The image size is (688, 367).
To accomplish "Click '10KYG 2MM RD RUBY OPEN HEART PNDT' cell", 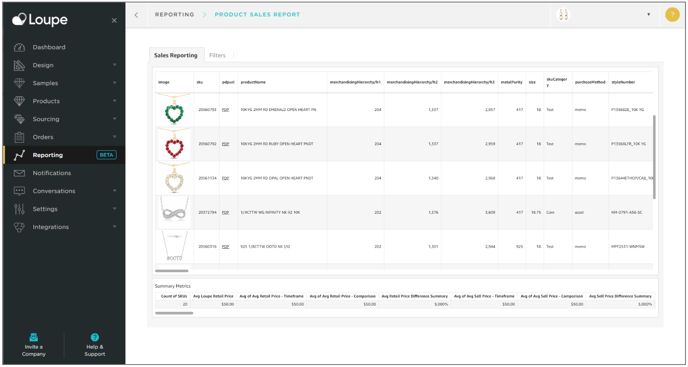I will tap(277, 144).
